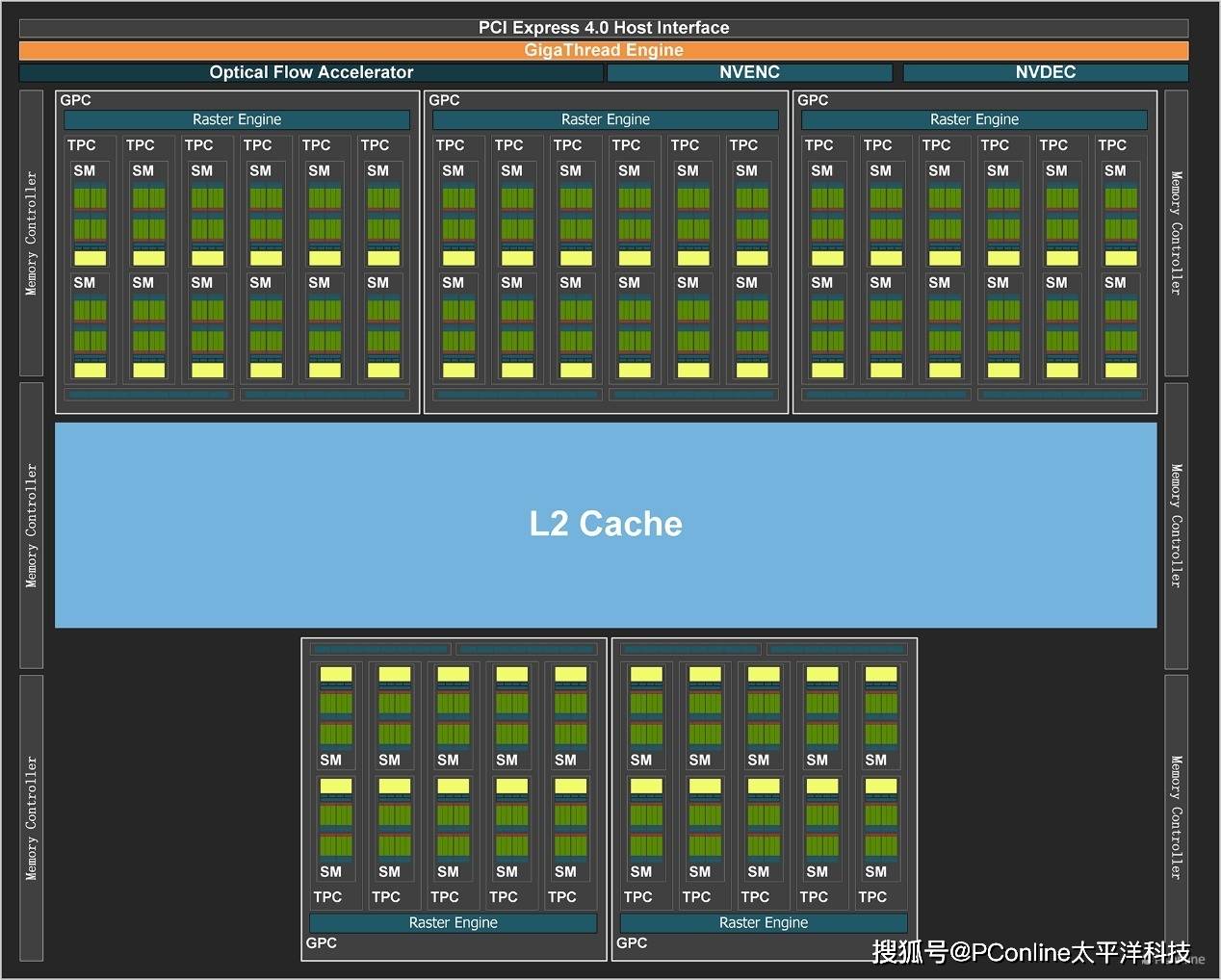Select the bottom-right Memory Controller block
This screenshot has height=980, width=1221.
pos(1176,817)
